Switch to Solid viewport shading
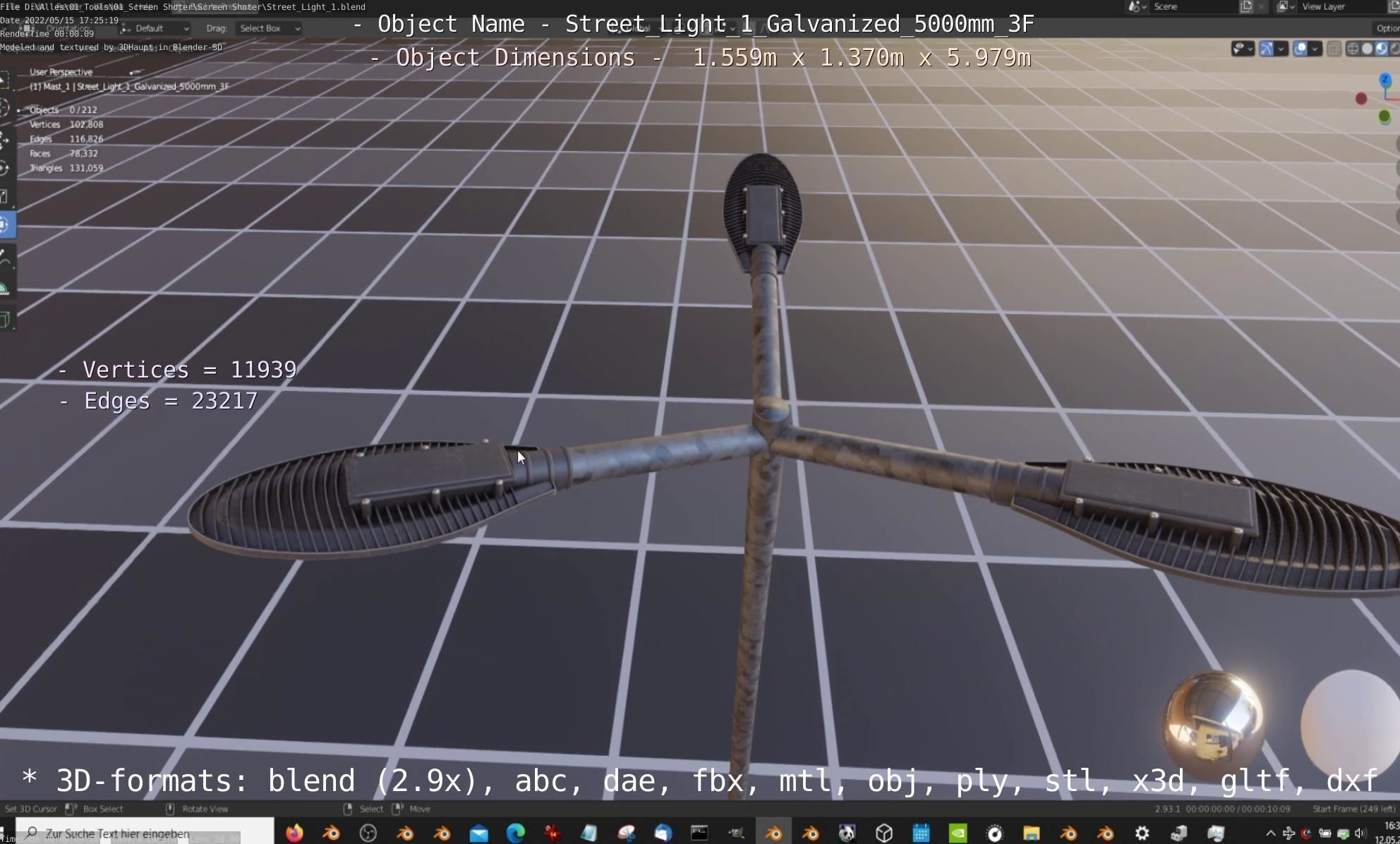Image resolution: width=1400 pixels, height=844 pixels. (1367, 49)
